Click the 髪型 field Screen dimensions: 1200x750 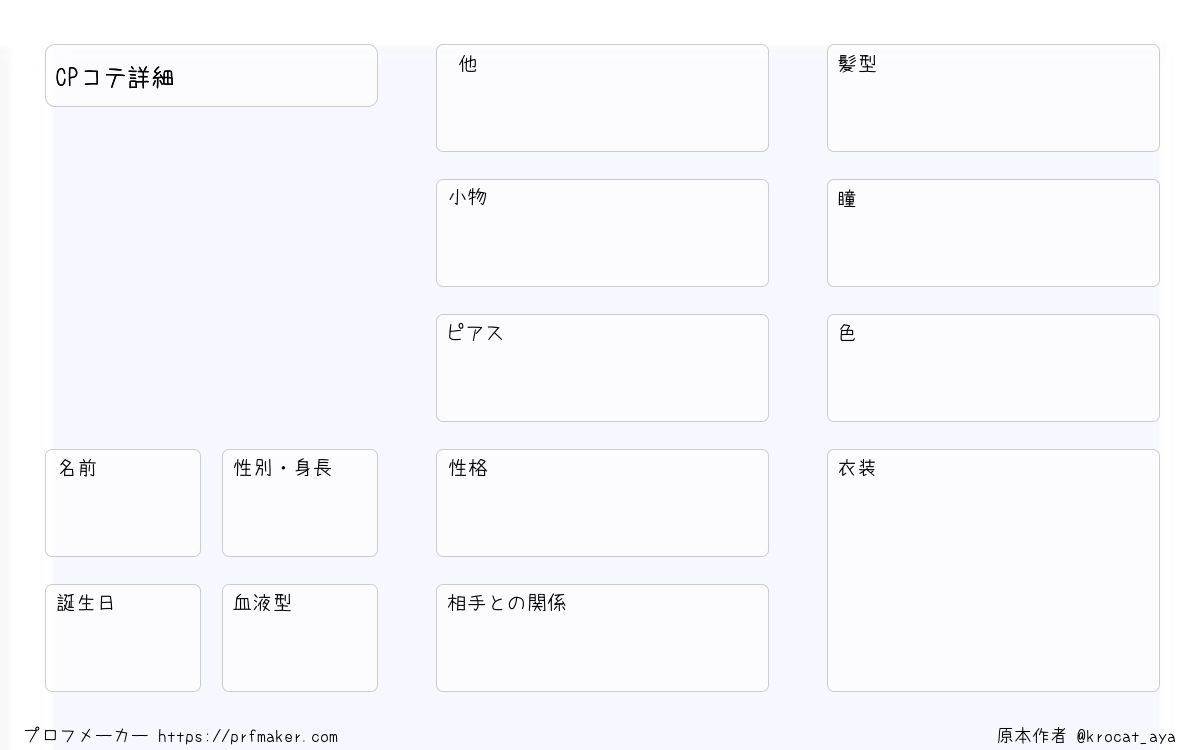point(993,98)
